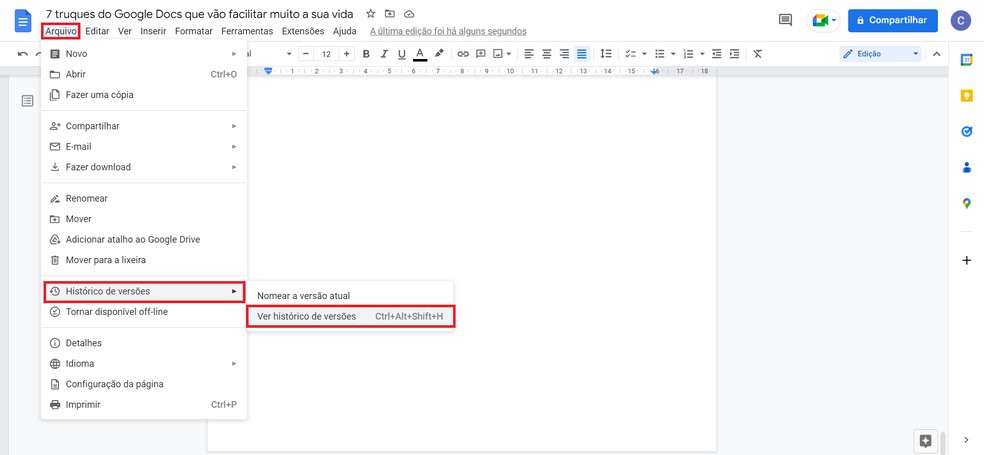Decrease the font size

pyautogui.click(x=306, y=54)
